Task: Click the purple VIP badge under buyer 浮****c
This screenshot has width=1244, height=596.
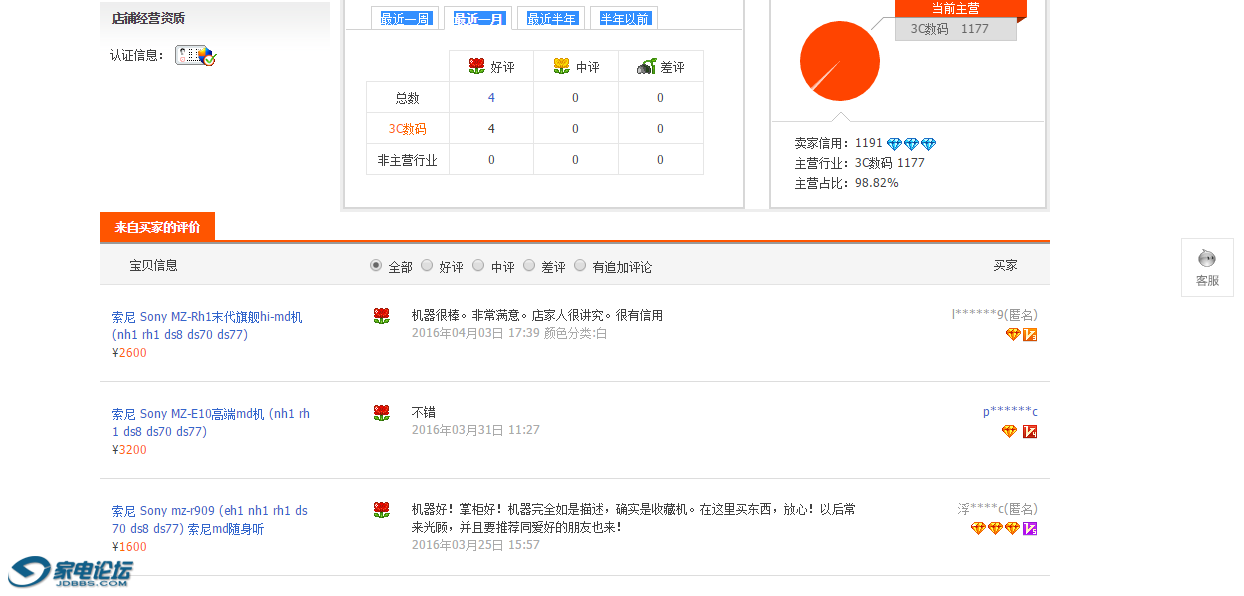Action: [x=1030, y=528]
